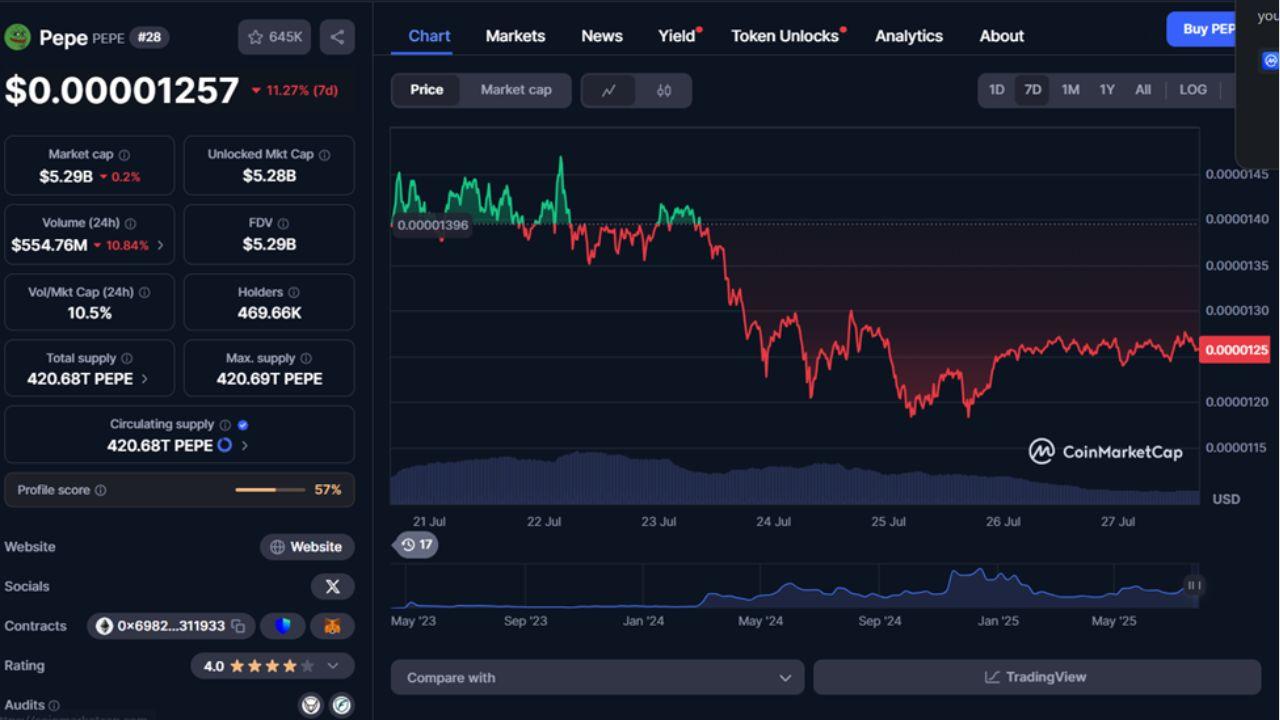Go to the Token Unlocks tab
The height and width of the screenshot is (720, 1280).
tap(785, 36)
